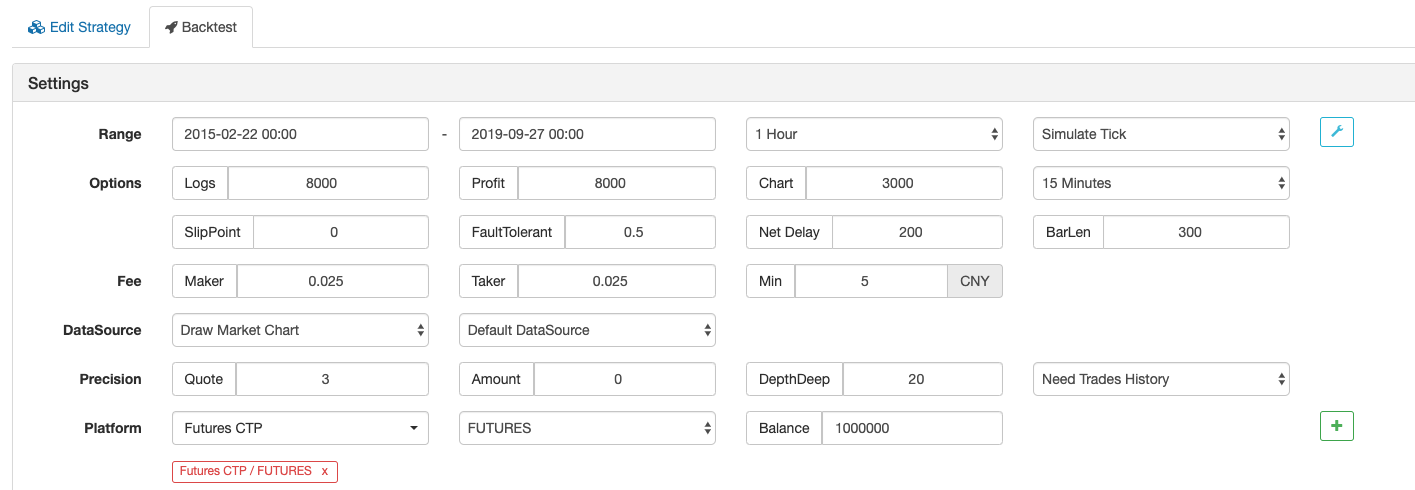Screen dimensions: 1415x490
Task: Expand the FUTURES symbol dropdown
Action: coord(587,428)
